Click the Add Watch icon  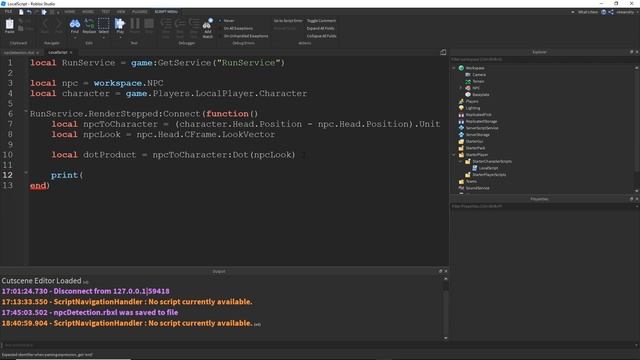[x=207, y=24]
